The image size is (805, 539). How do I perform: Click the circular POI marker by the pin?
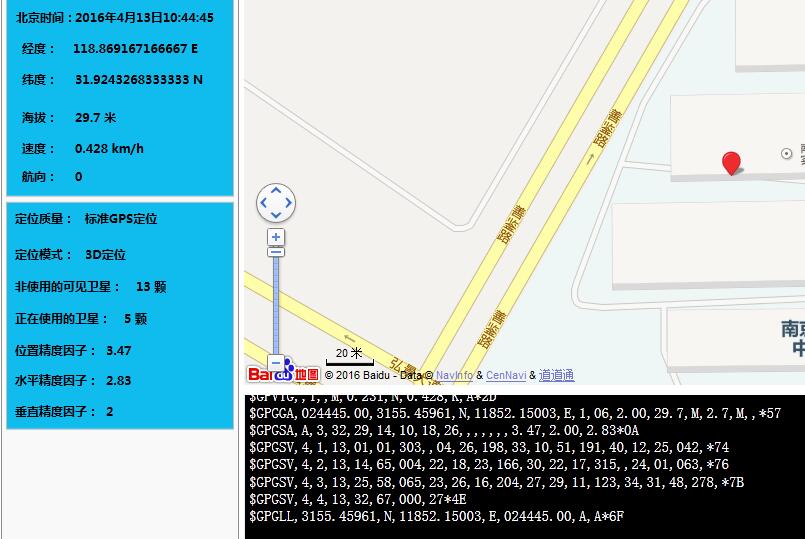(786, 153)
